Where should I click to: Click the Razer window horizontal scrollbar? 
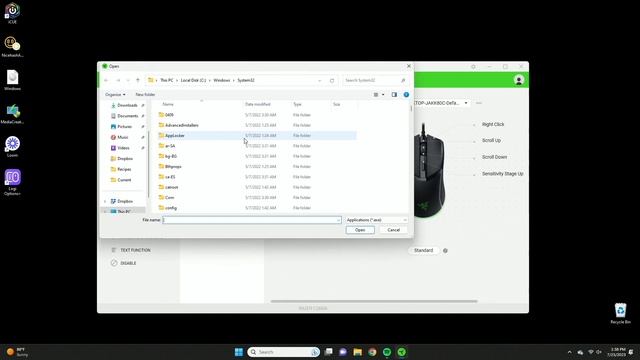coord(373,301)
